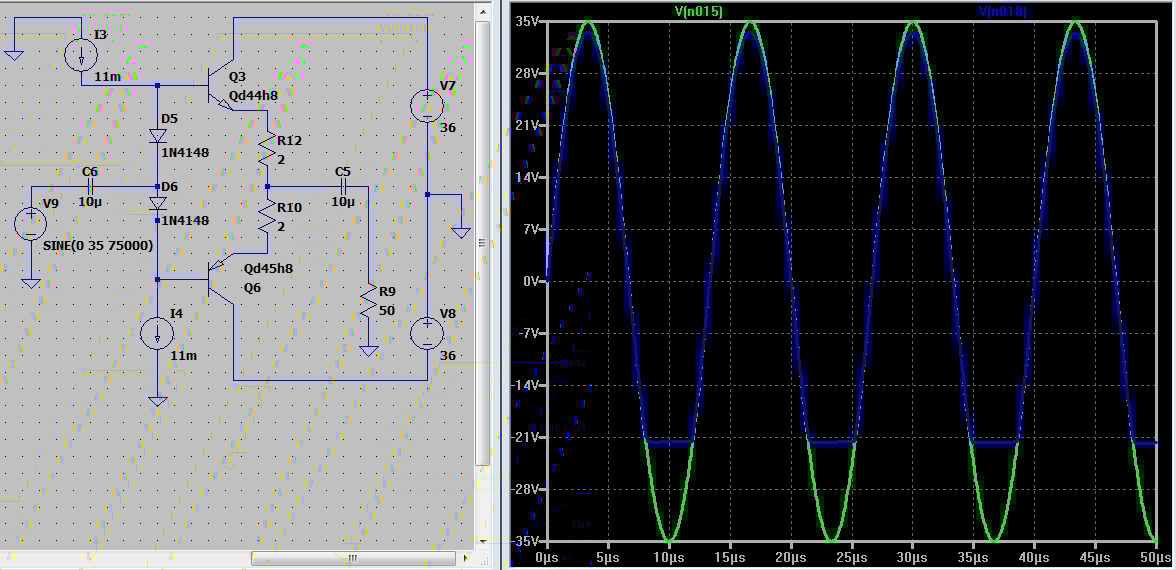The image size is (1176, 570).
Task: Select the C5 capacitor symbol
Action: [343, 187]
